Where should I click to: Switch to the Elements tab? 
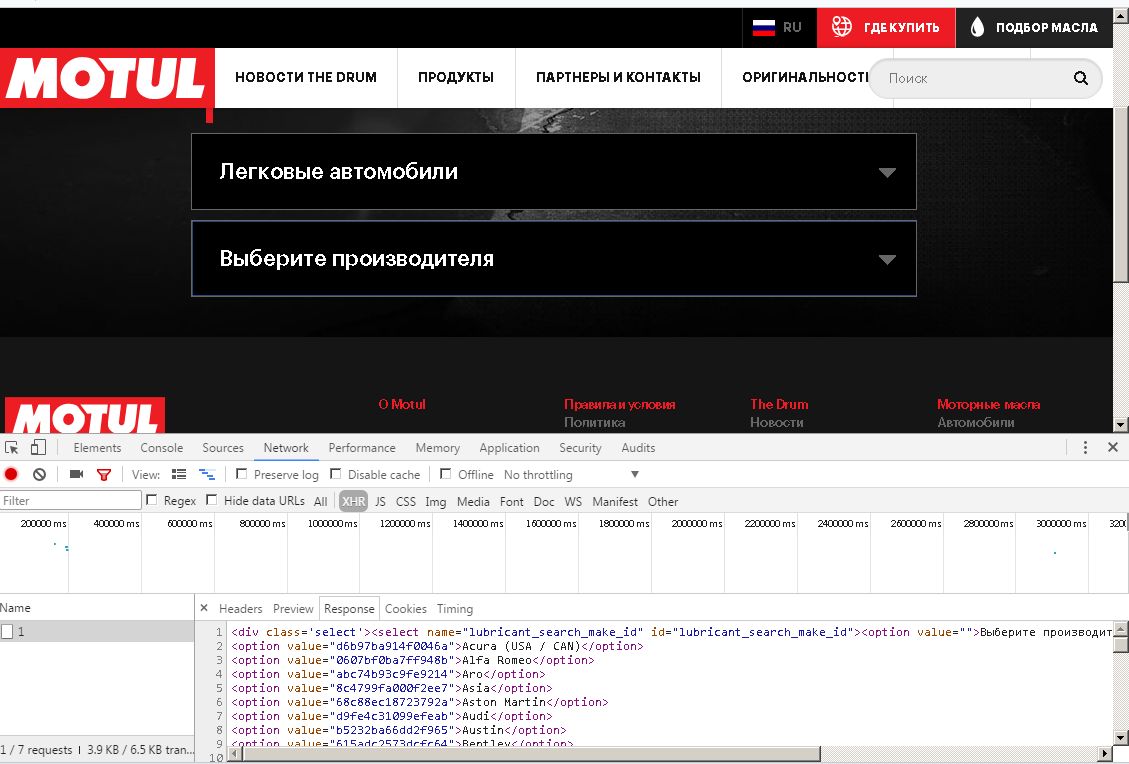(97, 448)
